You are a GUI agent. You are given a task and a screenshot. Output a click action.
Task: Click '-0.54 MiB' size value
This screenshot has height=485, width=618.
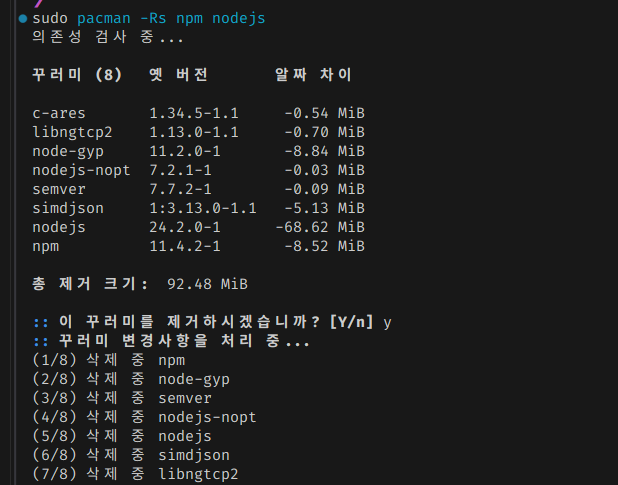point(324,113)
